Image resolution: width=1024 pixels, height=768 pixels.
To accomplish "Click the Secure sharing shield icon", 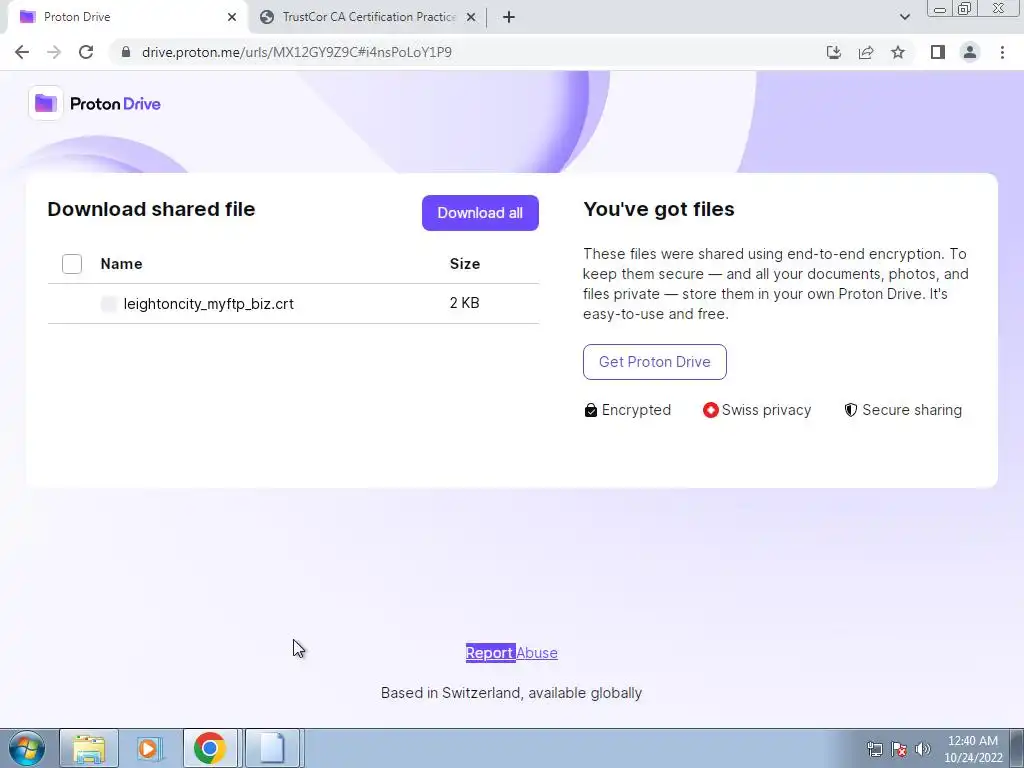I will point(850,410).
